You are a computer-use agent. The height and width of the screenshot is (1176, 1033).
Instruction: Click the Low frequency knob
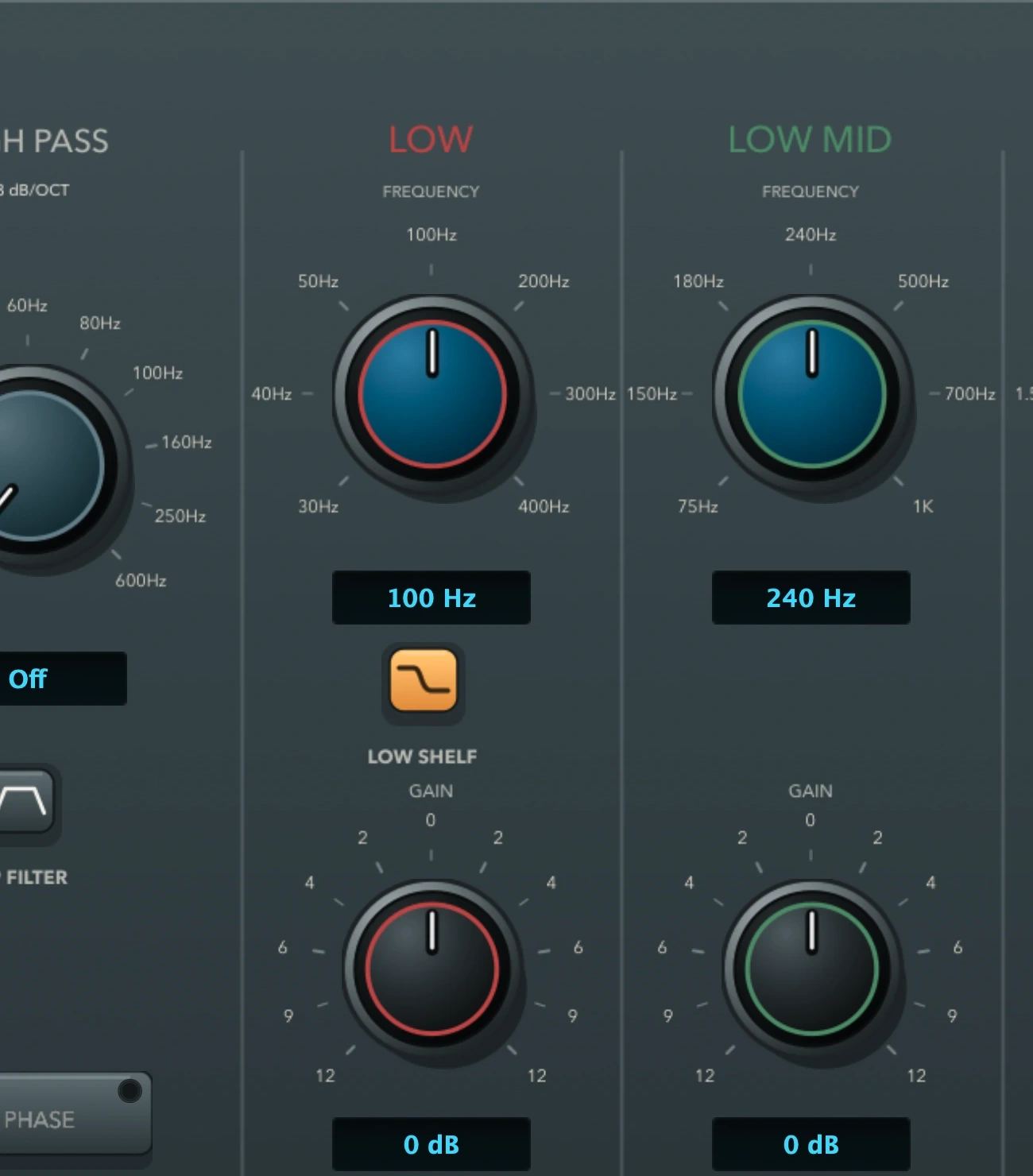[x=432, y=394]
